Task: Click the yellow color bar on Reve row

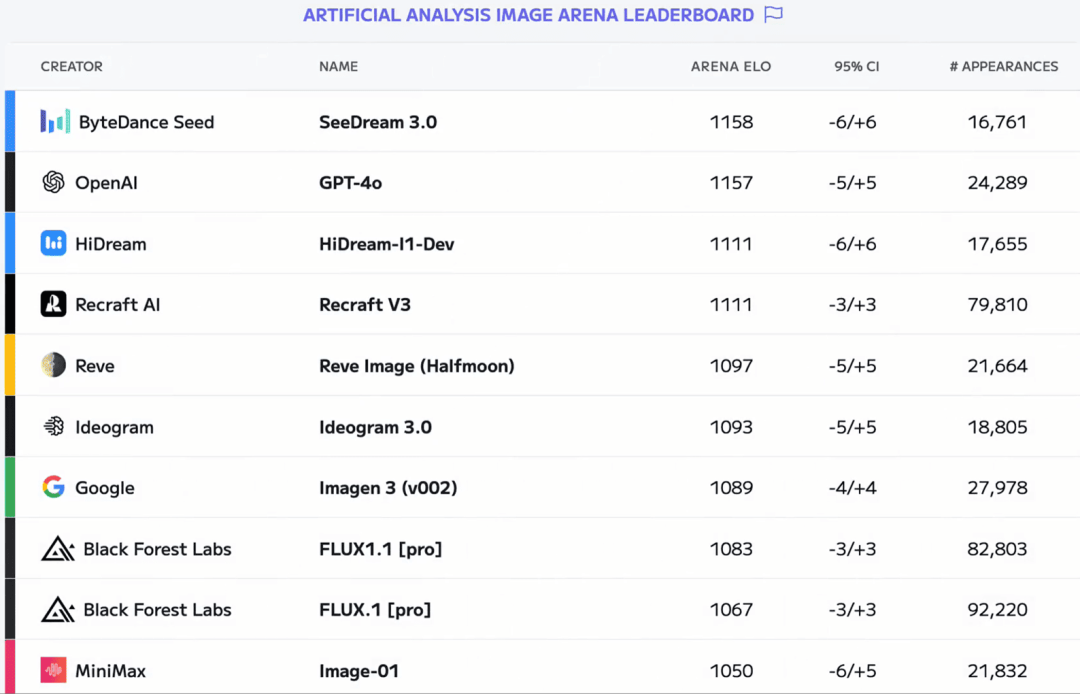Action: (10, 365)
